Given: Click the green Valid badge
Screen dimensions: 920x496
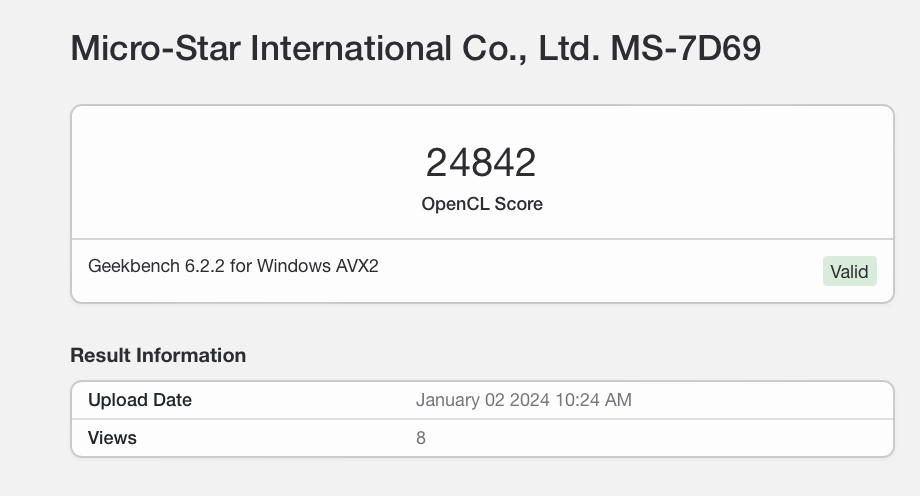Looking at the screenshot, I should pos(849,271).
